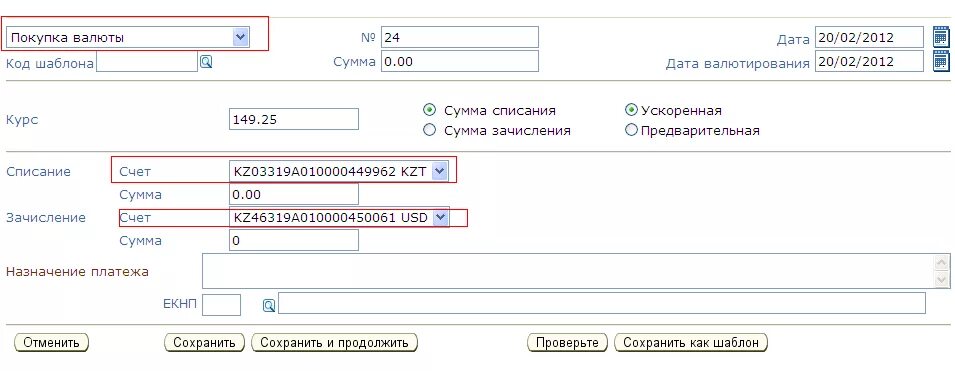Select the Ускоренная radio option
This screenshot has height=371, width=955.
coord(631,110)
